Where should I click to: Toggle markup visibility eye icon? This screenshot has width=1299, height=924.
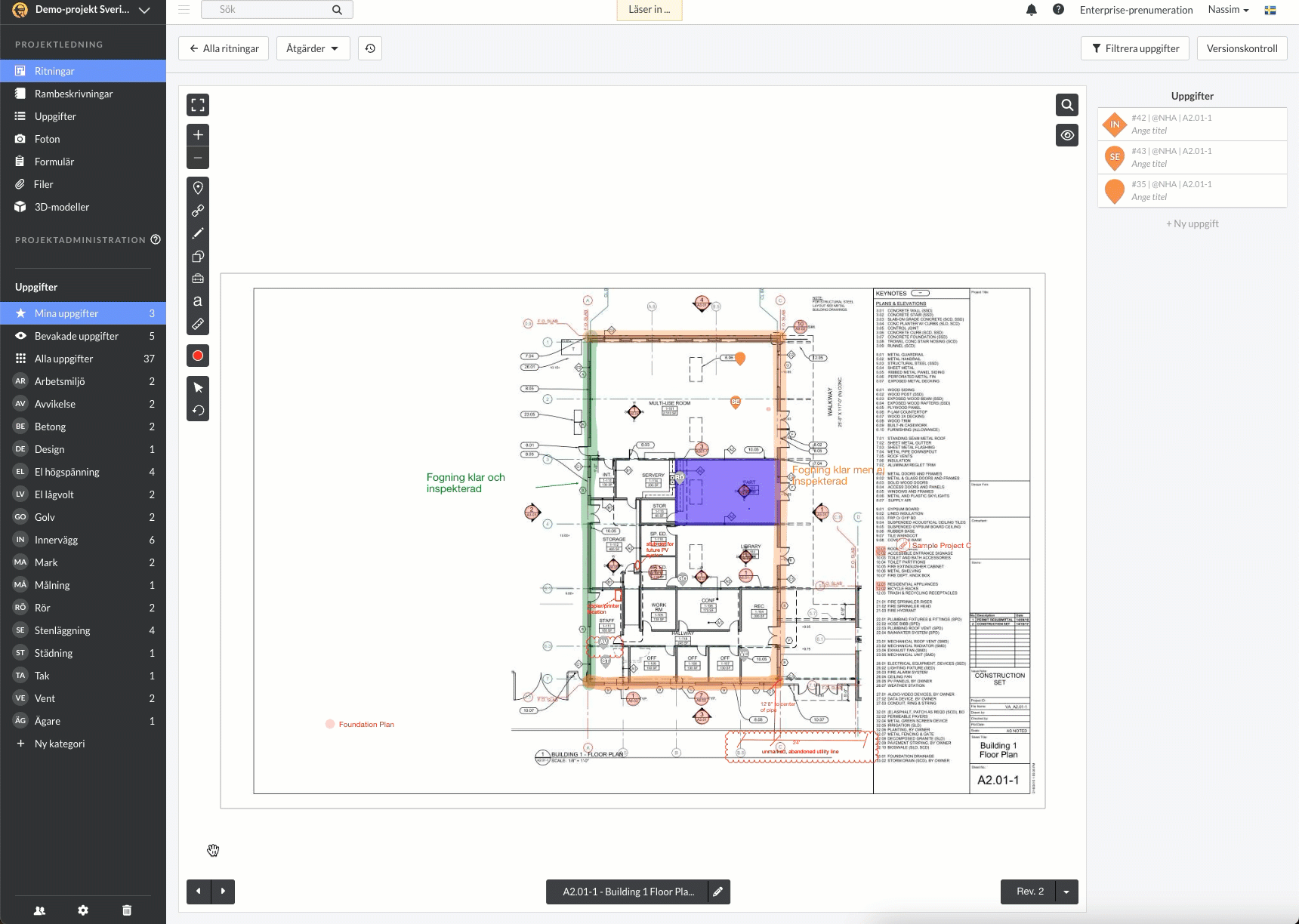point(1067,135)
